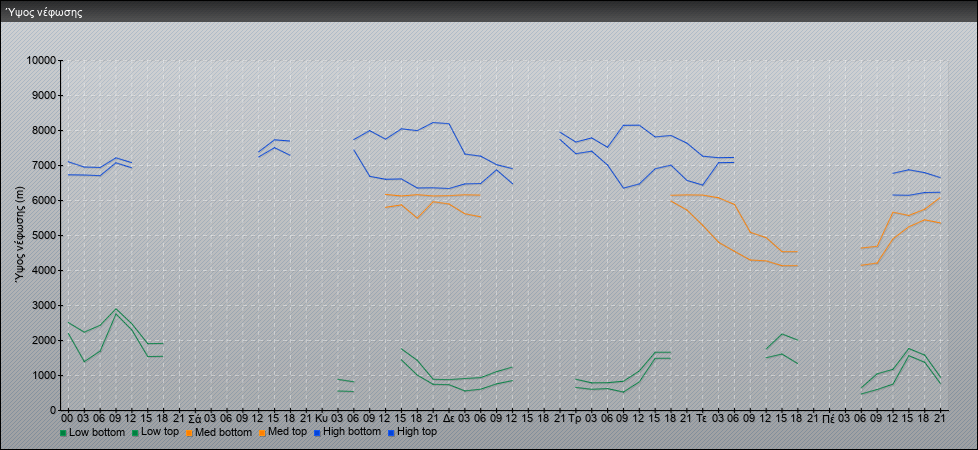Click the Σά day label on the time axis
The image size is (978, 450).
(195, 418)
